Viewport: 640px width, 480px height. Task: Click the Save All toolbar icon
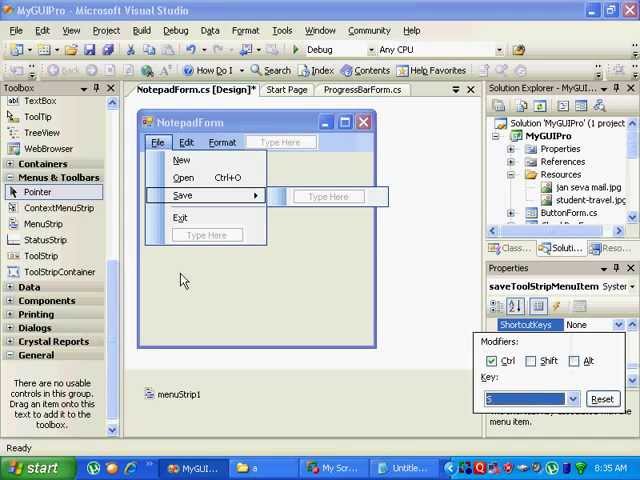(108, 50)
